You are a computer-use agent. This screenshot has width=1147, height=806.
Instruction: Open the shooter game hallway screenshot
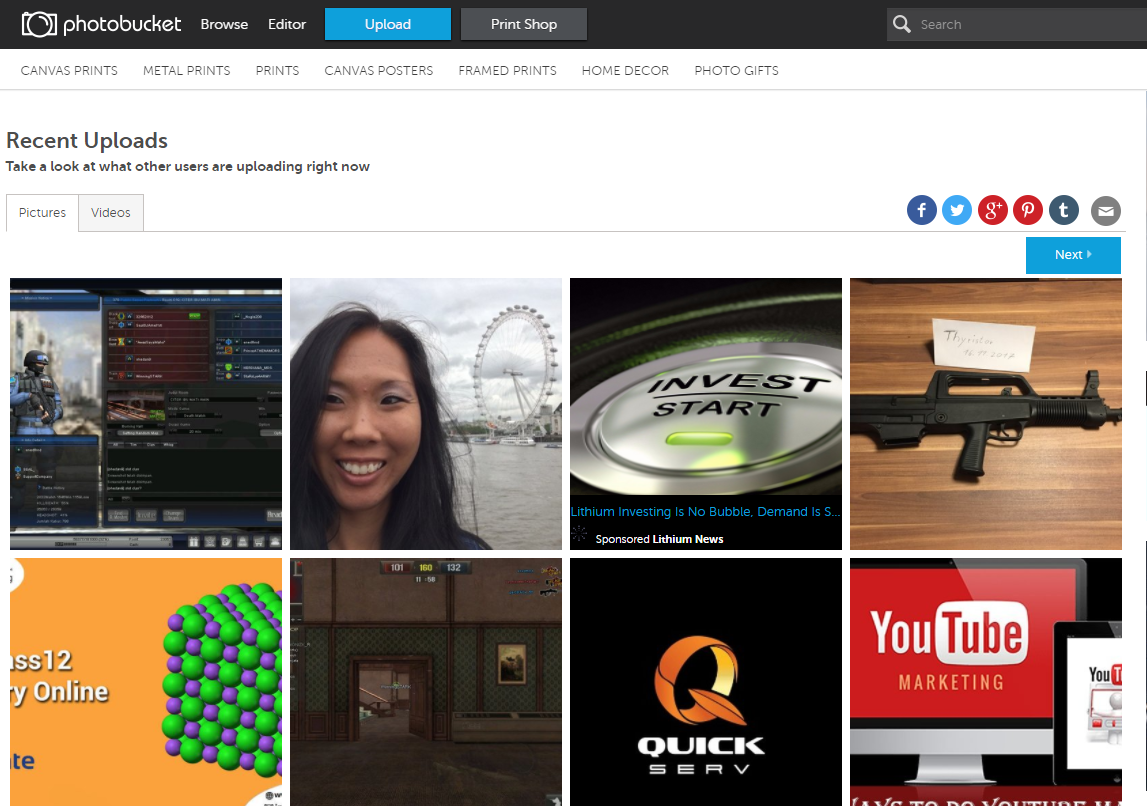[426, 682]
